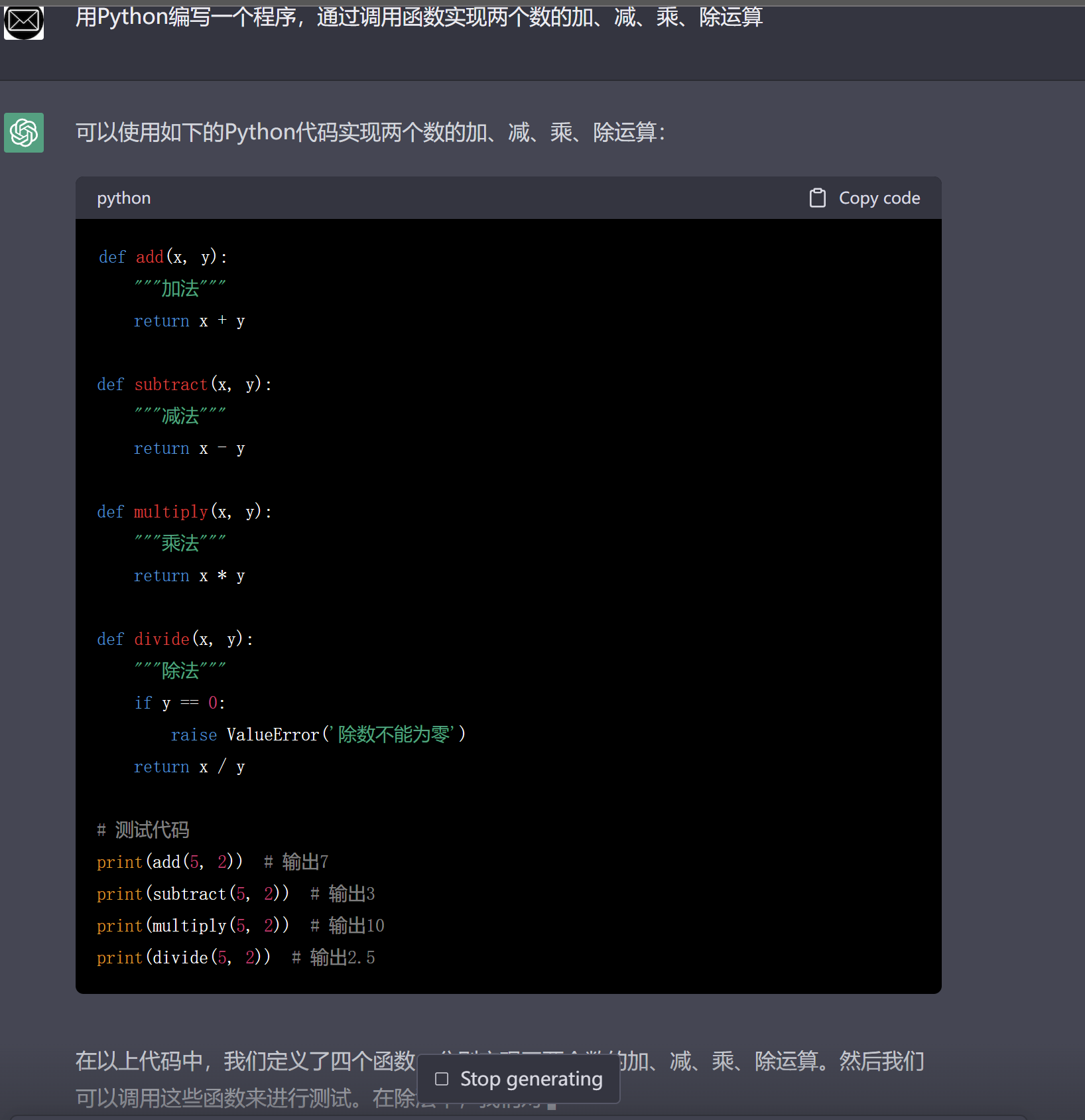Click the """加法""" docstring
Image resolution: width=1085 pixels, height=1120 pixels.
tap(180, 289)
